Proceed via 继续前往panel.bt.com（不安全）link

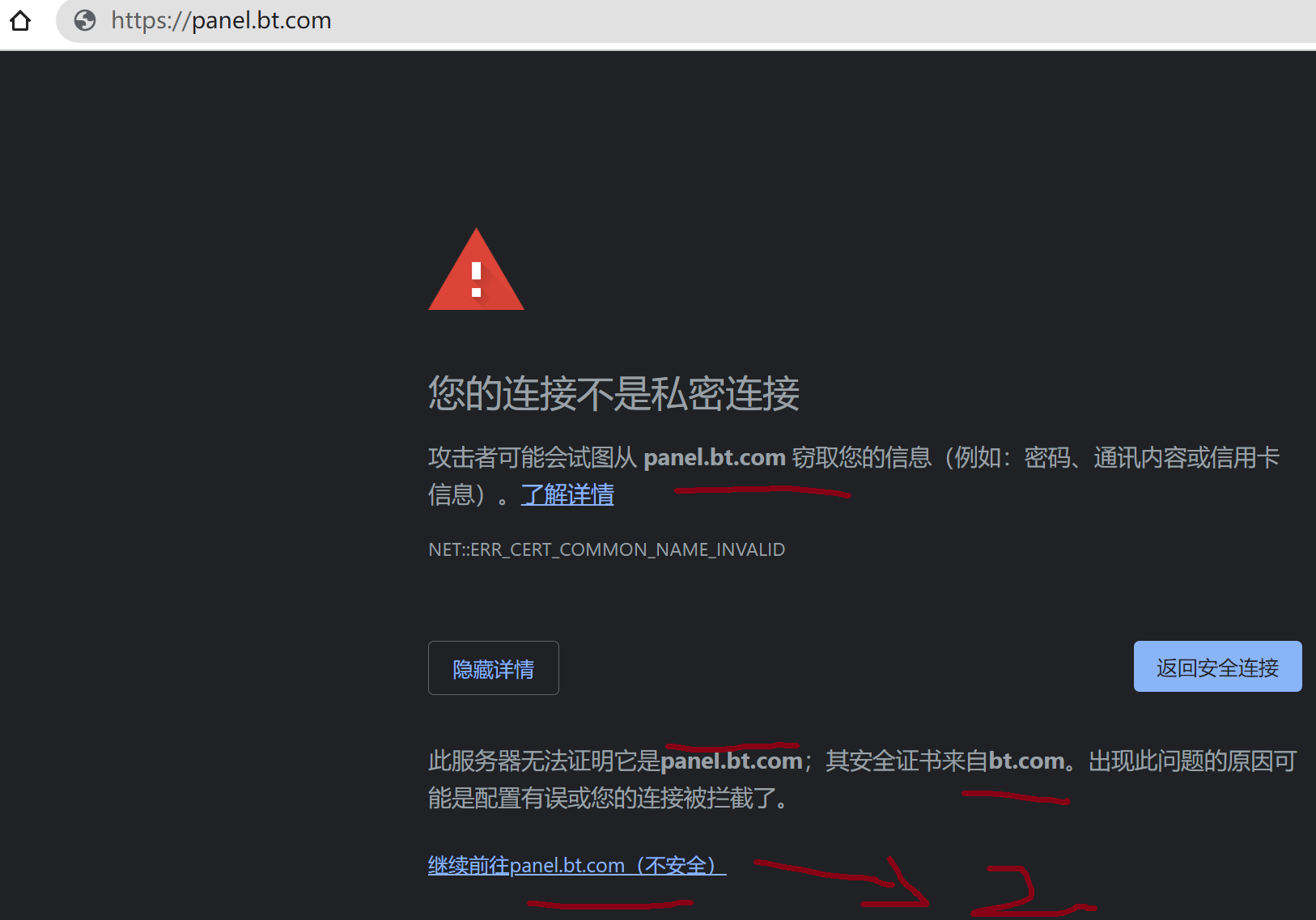pos(577,865)
